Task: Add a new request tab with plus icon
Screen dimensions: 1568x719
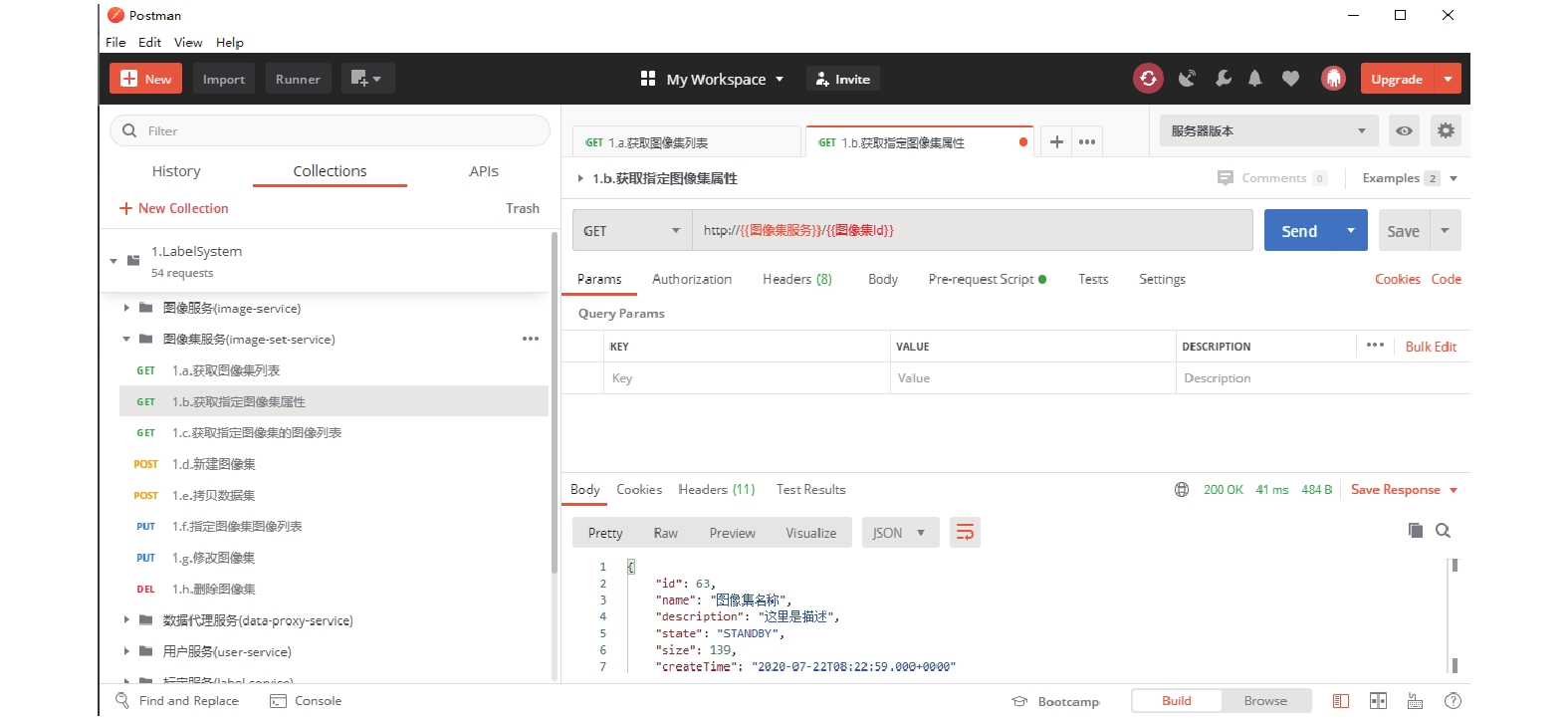Action: 1056,142
